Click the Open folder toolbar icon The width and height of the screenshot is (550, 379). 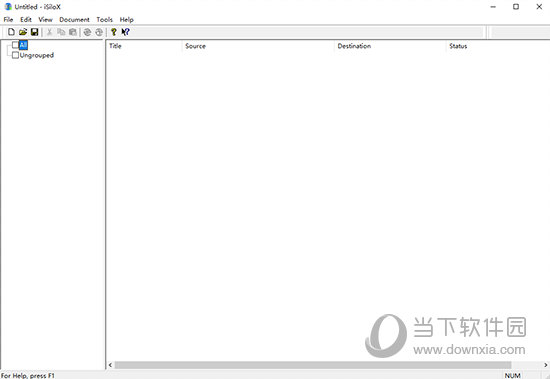pyautogui.click(x=23, y=32)
